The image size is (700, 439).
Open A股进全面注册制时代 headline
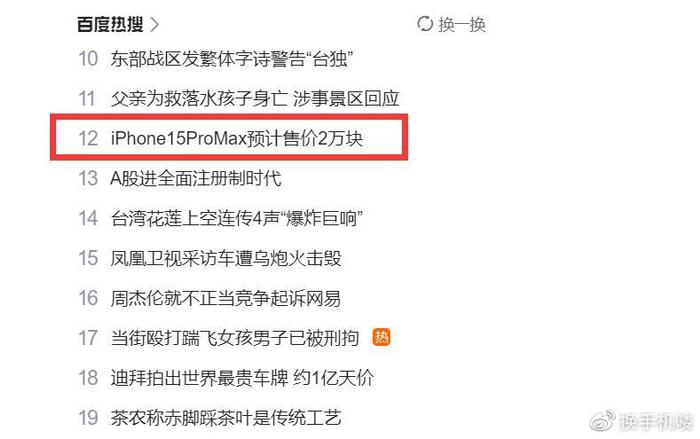pos(196,178)
